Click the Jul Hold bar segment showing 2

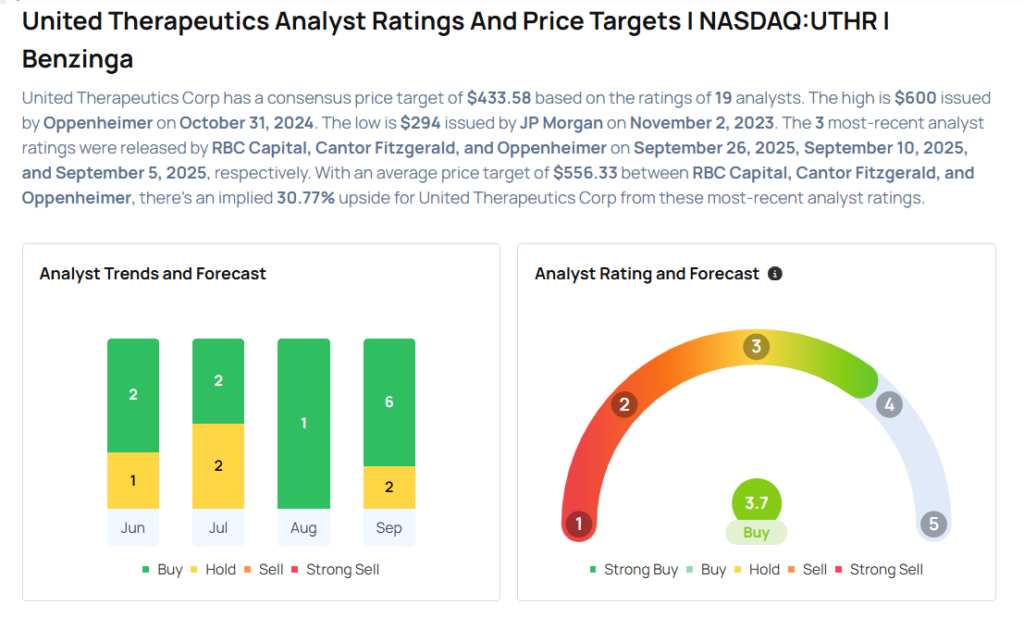point(218,465)
